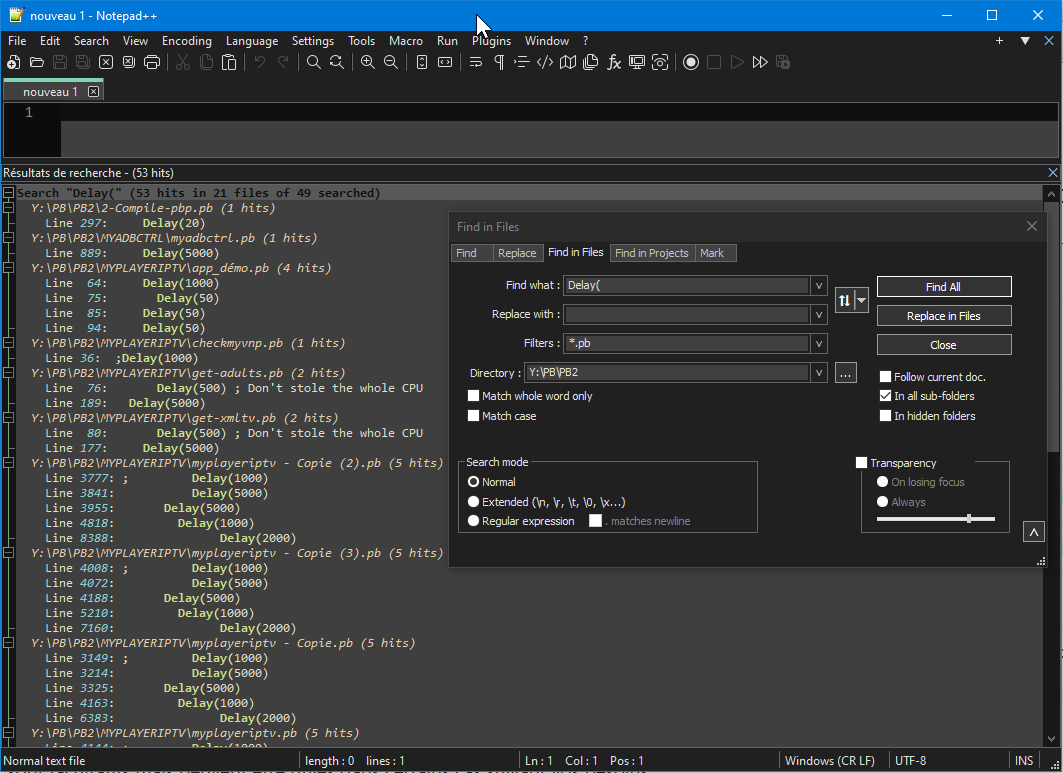Start macro recording with record icon

tap(691, 62)
